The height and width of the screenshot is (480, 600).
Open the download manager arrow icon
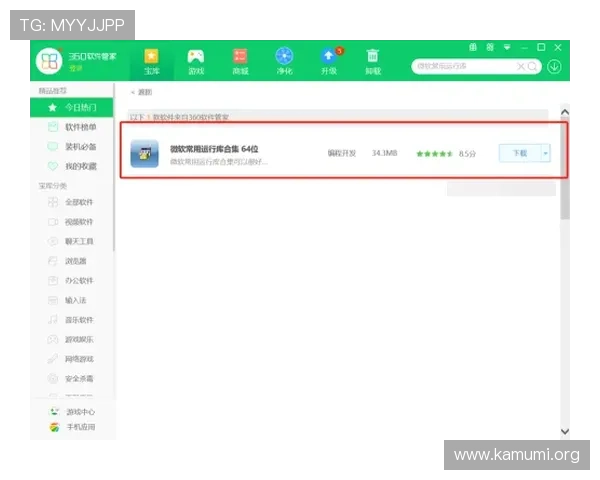[554, 67]
